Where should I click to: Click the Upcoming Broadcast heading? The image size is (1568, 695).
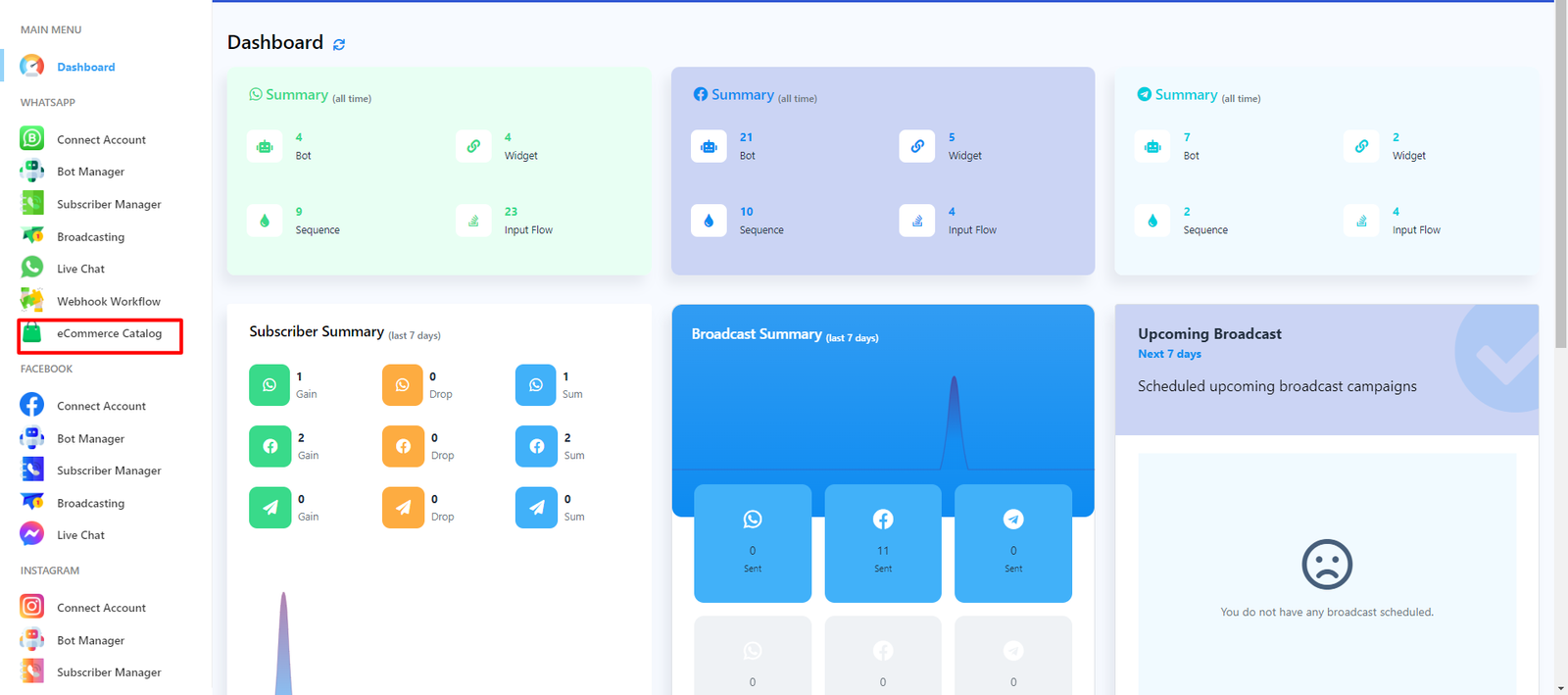tap(1209, 334)
